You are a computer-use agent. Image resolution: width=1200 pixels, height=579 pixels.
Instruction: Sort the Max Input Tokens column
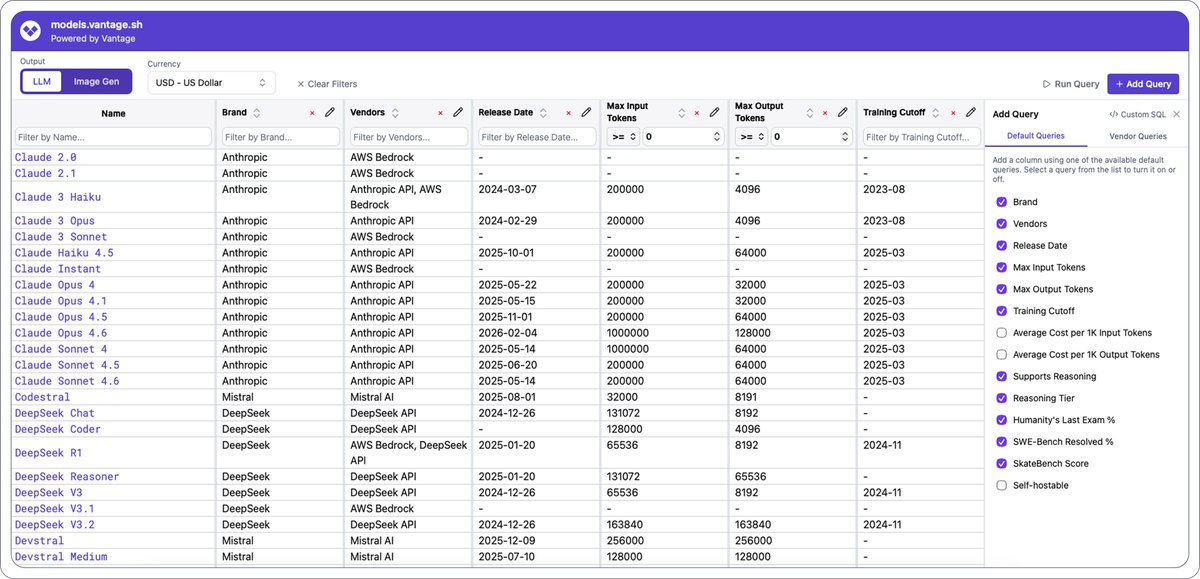pos(682,113)
